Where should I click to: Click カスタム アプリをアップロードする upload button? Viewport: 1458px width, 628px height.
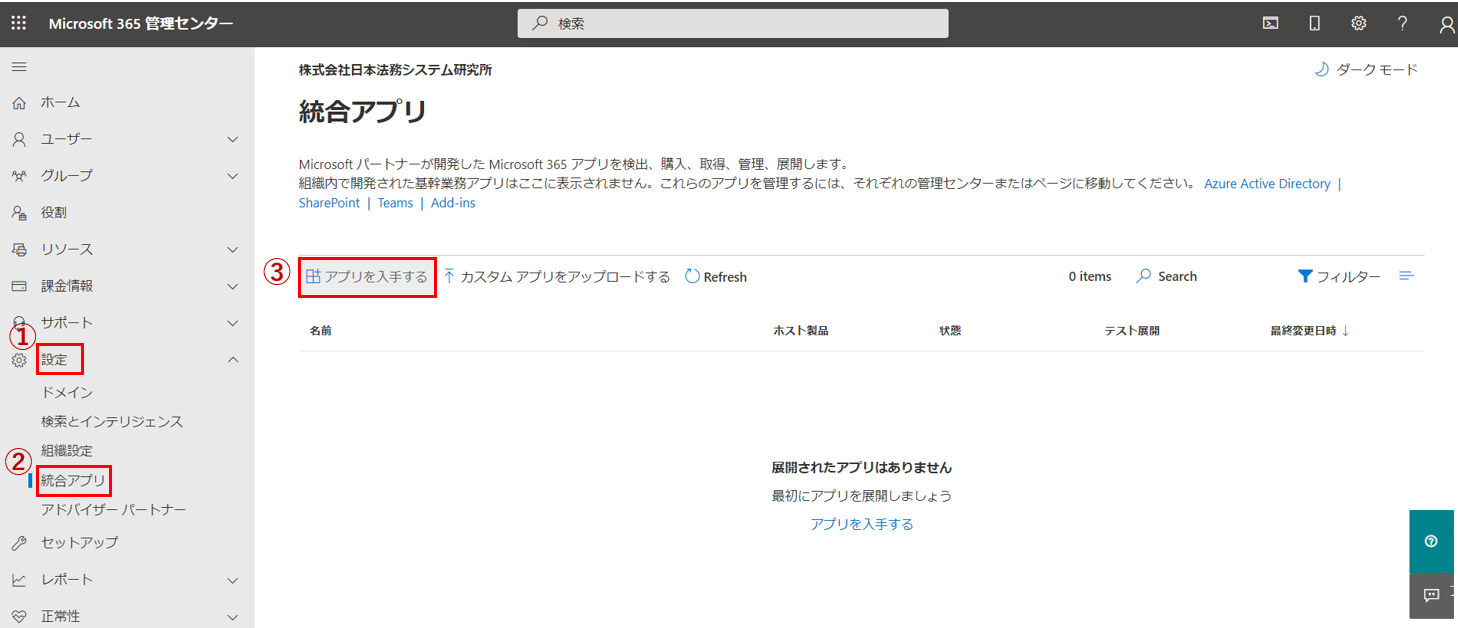tap(556, 277)
